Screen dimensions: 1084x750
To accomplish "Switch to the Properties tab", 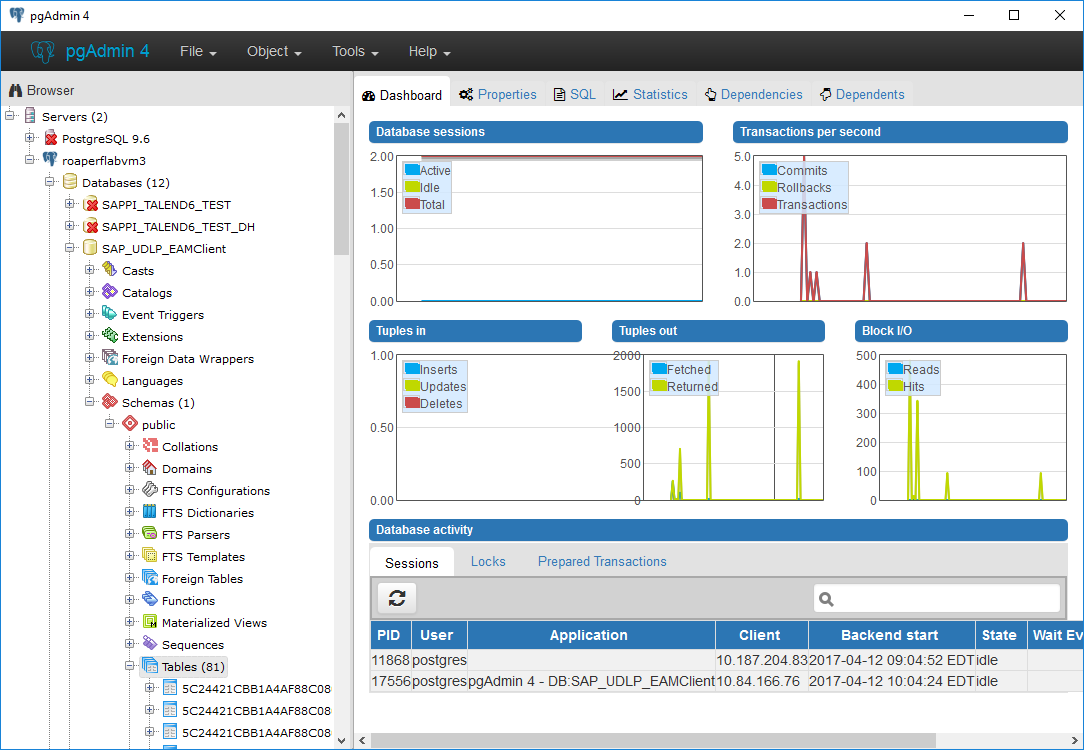I will coord(498,95).
